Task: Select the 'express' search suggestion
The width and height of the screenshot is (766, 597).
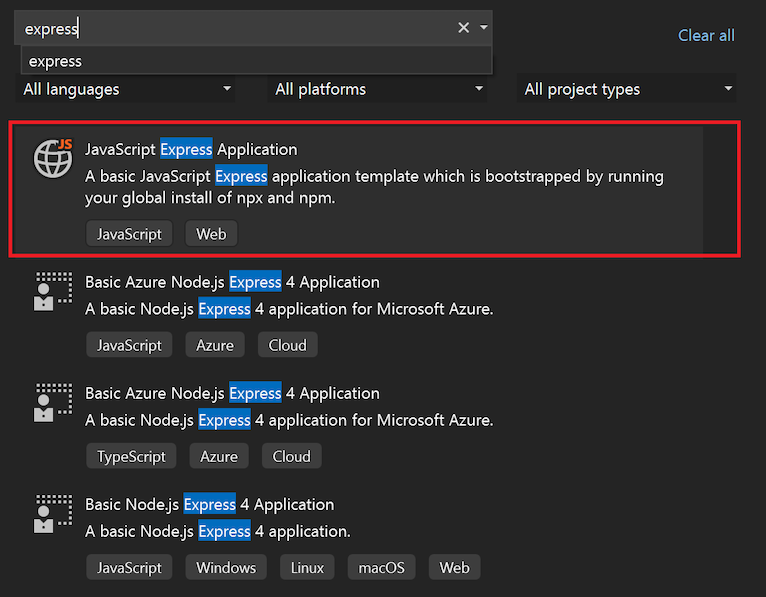Action: pyautogui.click(x=56, y=61)
